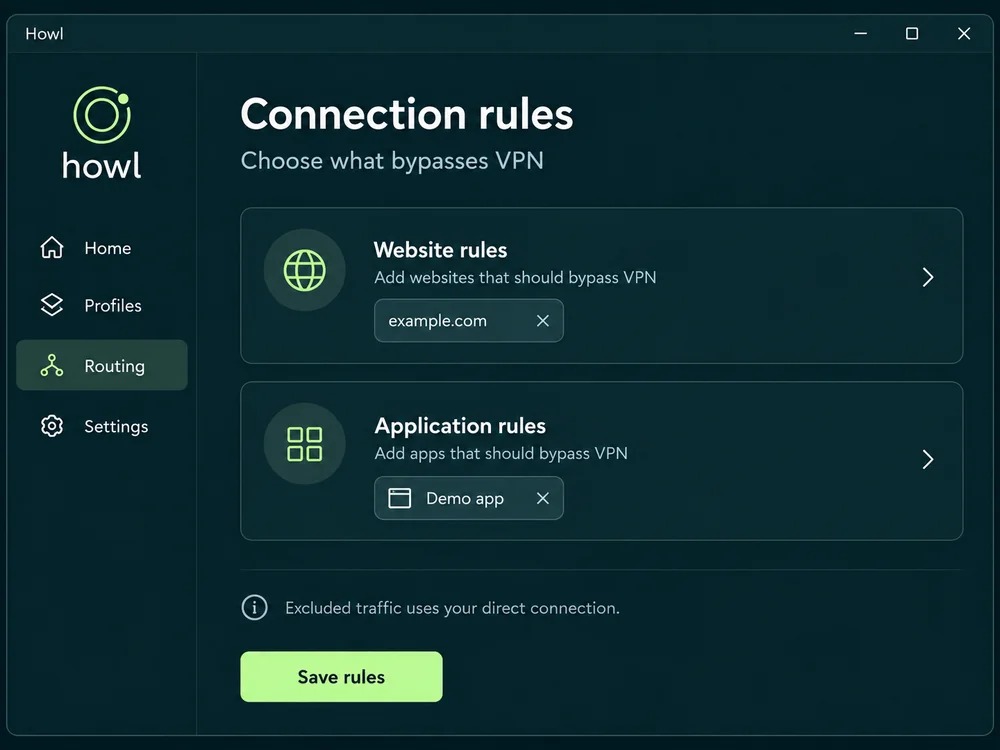
Task: Click the Howl logo in the sidebar
Action: [x=102, y=133]
